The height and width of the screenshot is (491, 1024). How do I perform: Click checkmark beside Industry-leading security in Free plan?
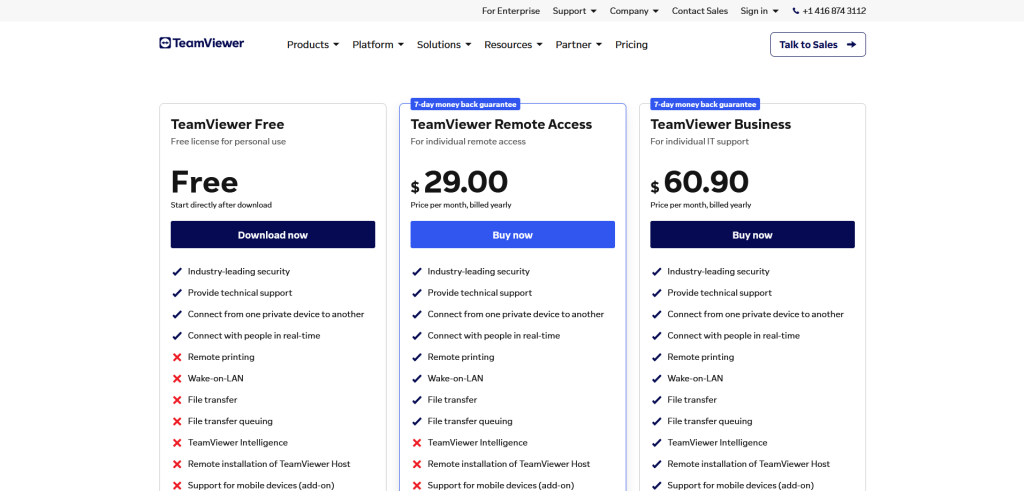pyautogui.click(x=177, y=272)
